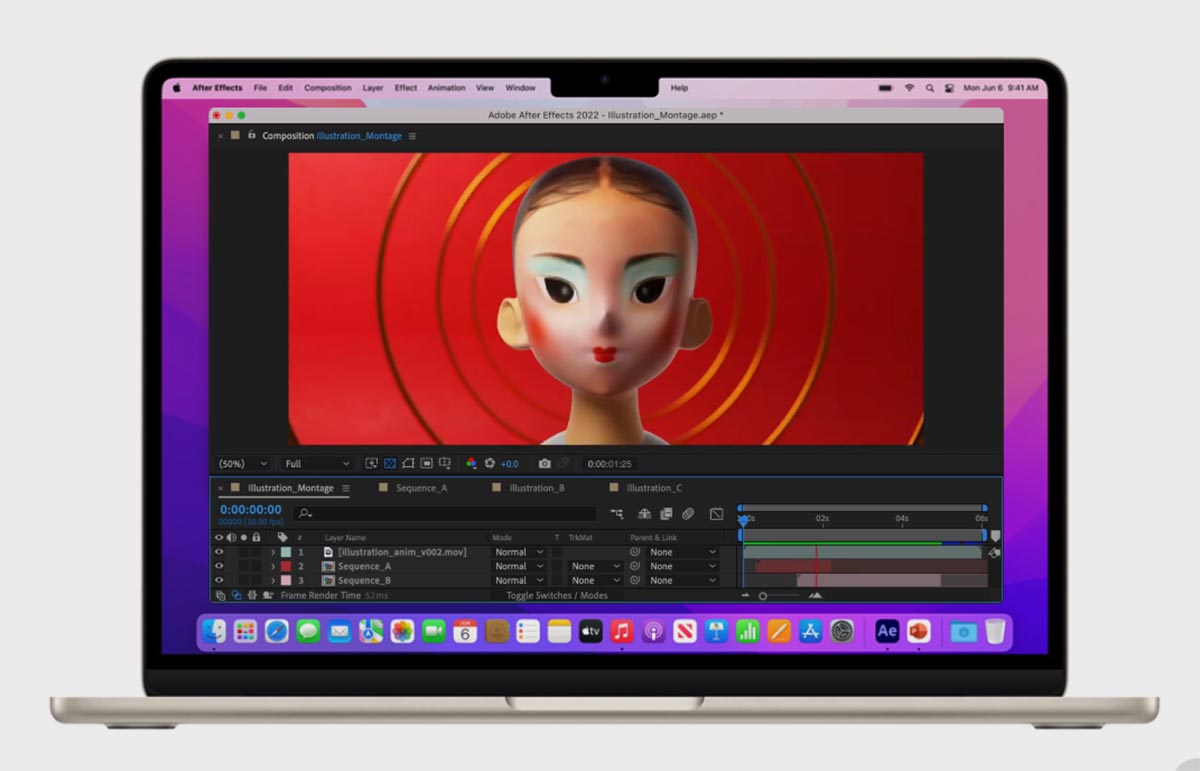Open the Full resolution dropdown
This screenshot has width=1200, height=771.
(x=316, y=464)
